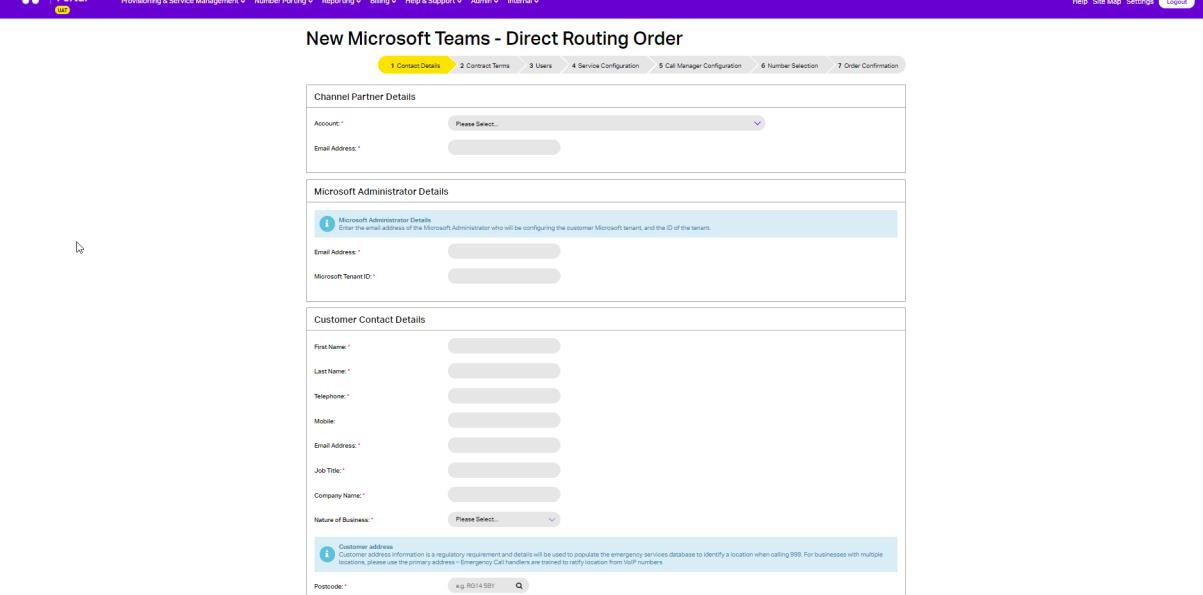
Task: Click the Channel Partner Email Address field
Action: click(504, 147)
